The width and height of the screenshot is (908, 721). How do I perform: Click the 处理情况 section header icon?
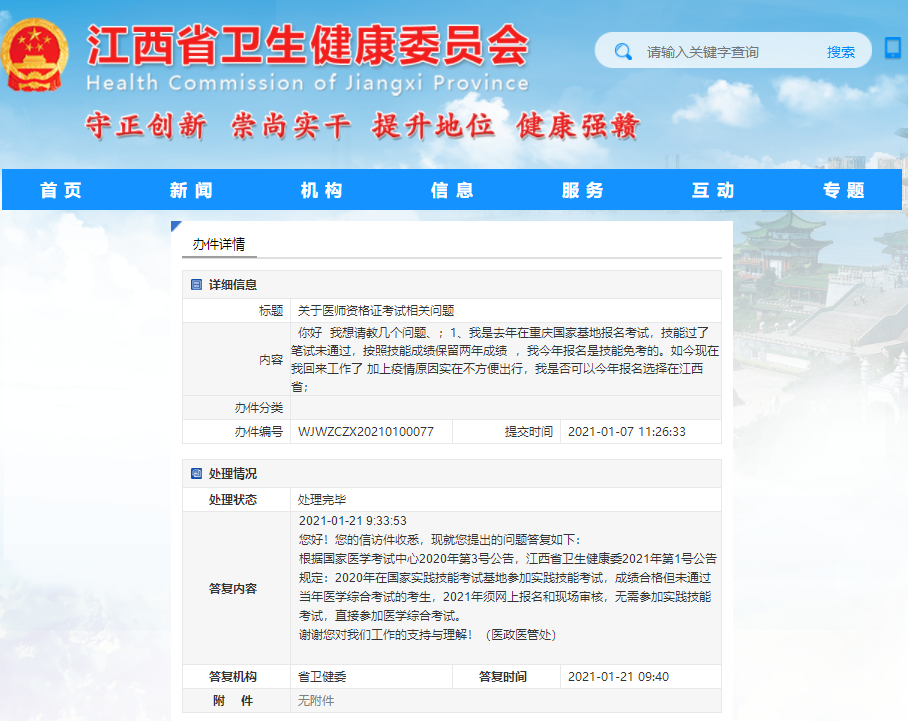click(196, 474)
